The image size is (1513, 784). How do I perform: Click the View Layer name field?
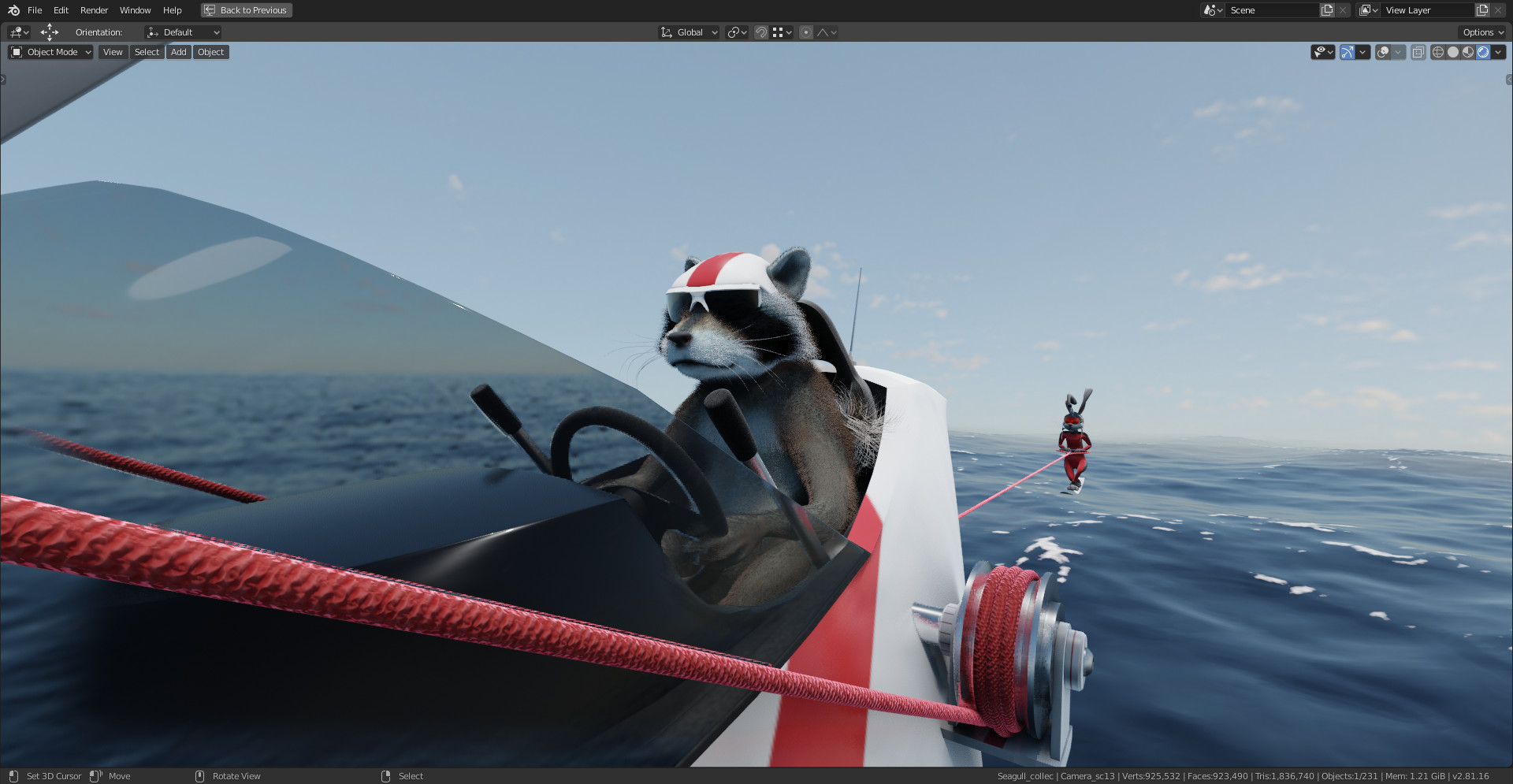click(x=1427, y=10)
